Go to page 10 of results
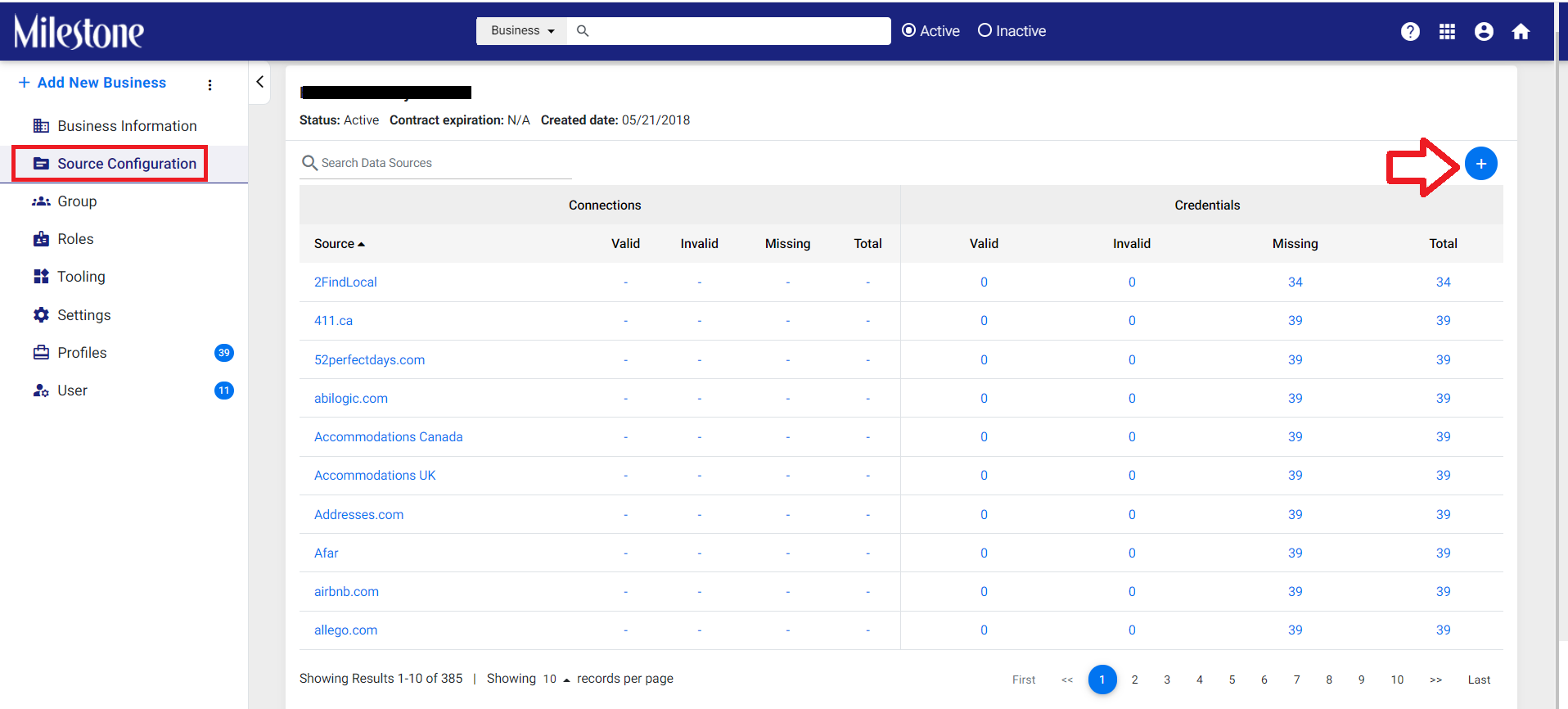This screenshot has width=1568, height=709. (x=1397, y=680)
